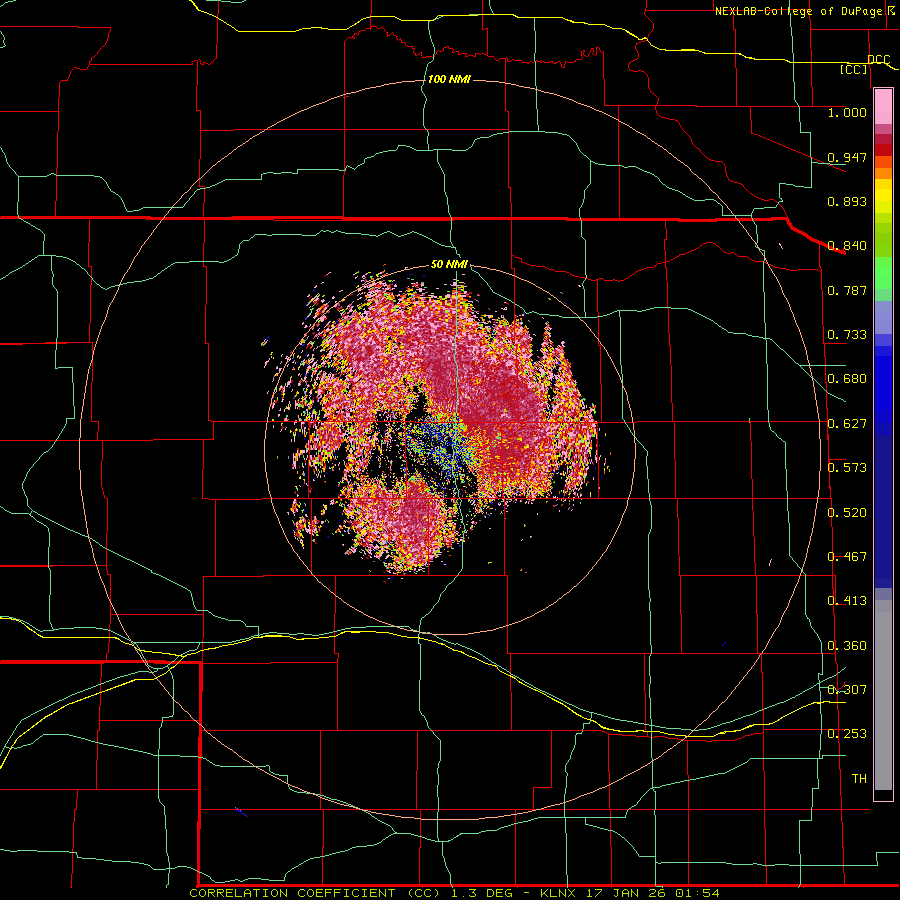
Task: Click the blue-green radar center near KLNX site
Action: pyautogui.click(x=451, y=447)
